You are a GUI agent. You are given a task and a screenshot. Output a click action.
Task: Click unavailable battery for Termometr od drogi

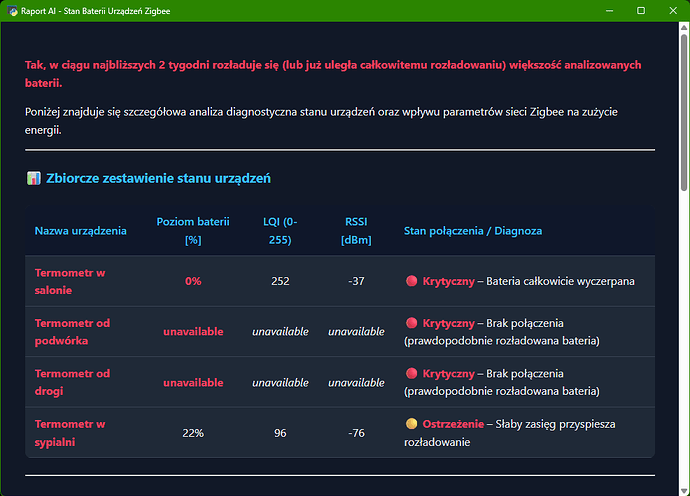coord(193,382)
